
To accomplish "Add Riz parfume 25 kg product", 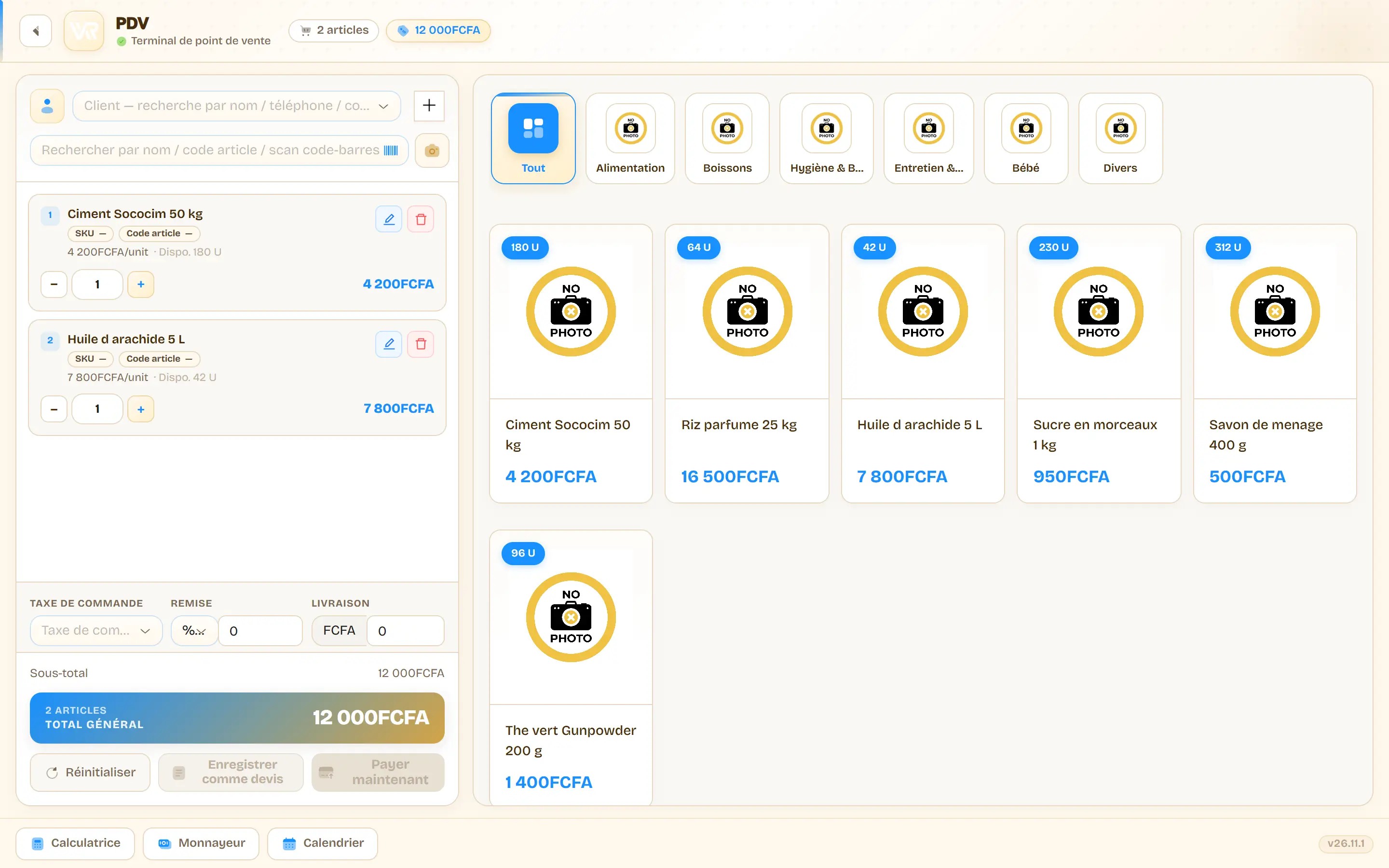I will pos(747,364).
